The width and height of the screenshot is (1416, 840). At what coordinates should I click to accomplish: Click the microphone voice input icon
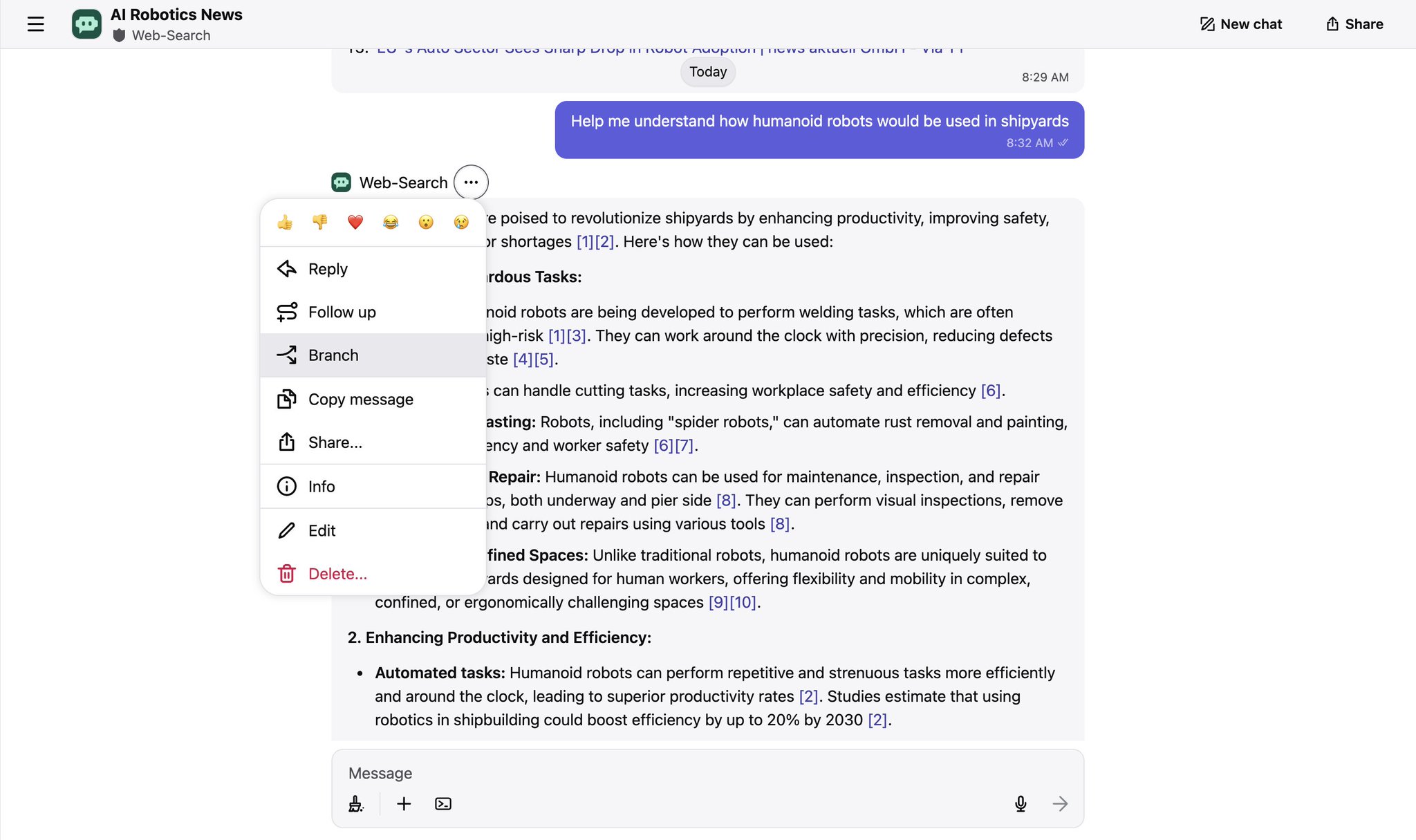(1021, 803)
